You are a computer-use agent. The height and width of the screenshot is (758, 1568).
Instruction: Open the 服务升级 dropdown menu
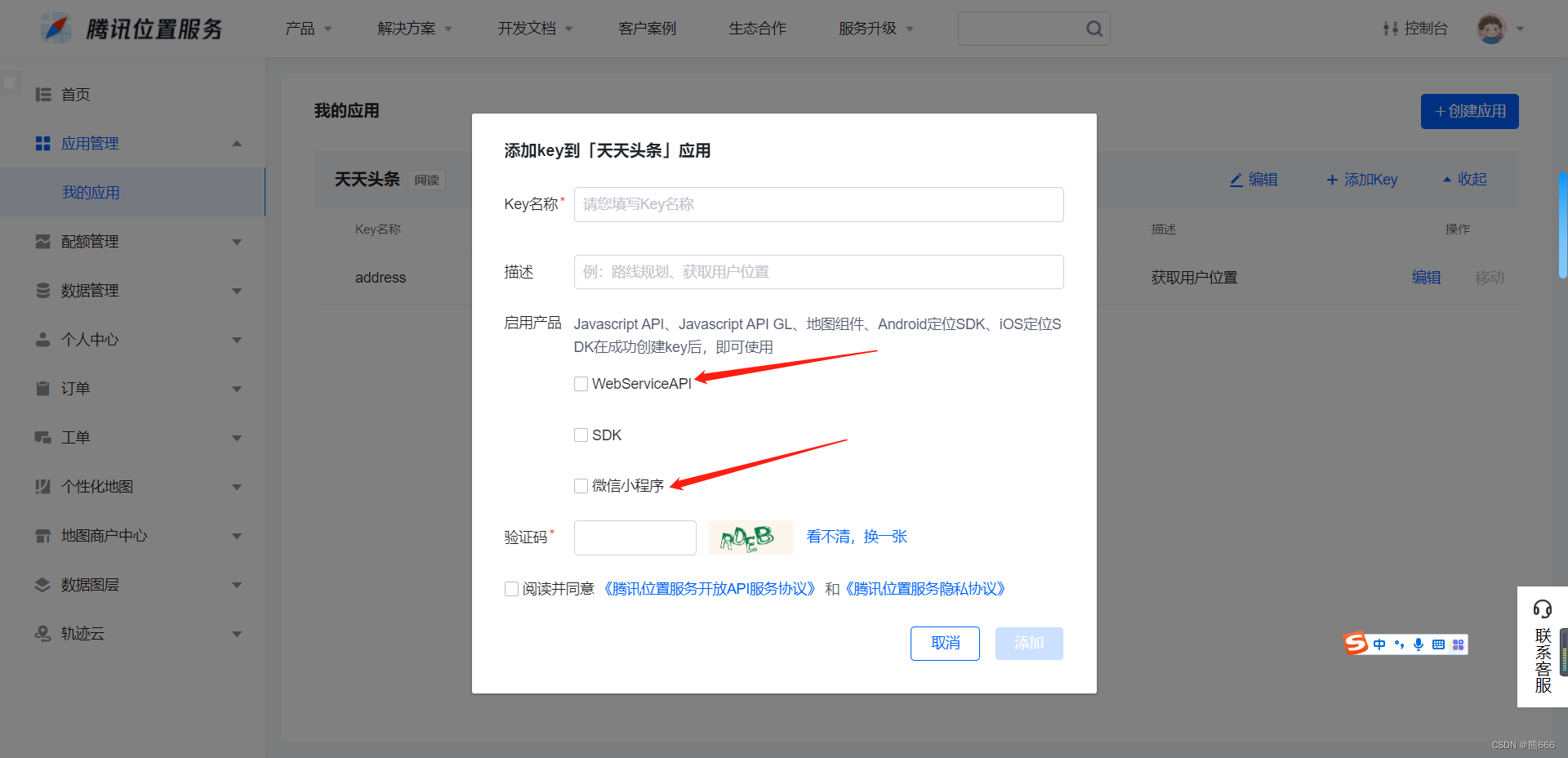875,29
